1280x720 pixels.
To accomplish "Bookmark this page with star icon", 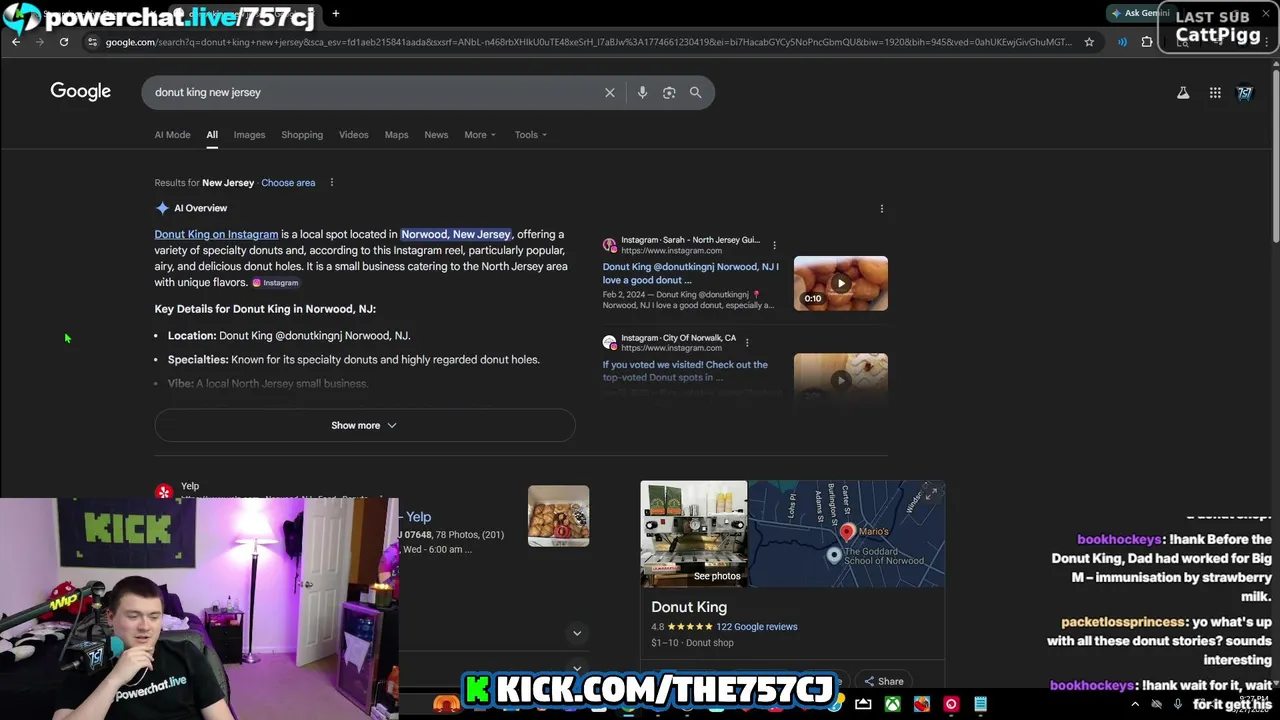I will point(1089,42).
